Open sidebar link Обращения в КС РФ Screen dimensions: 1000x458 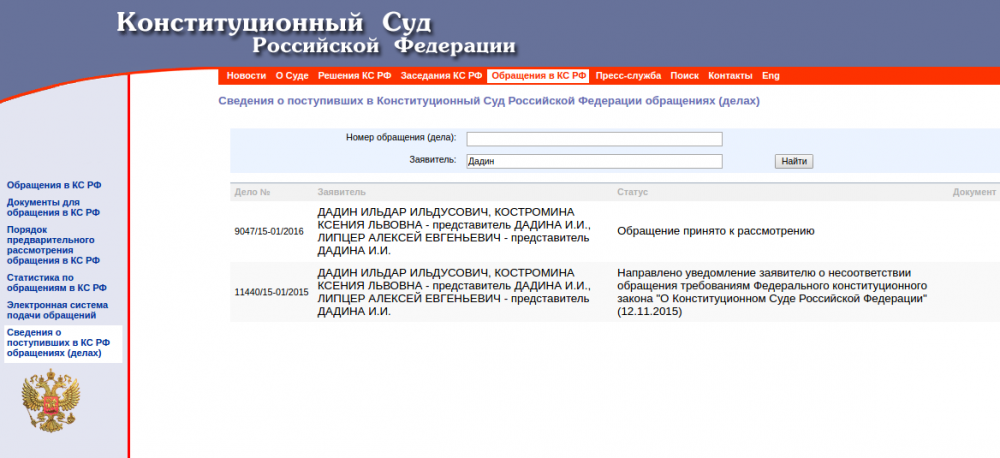(x=54, y=185)
